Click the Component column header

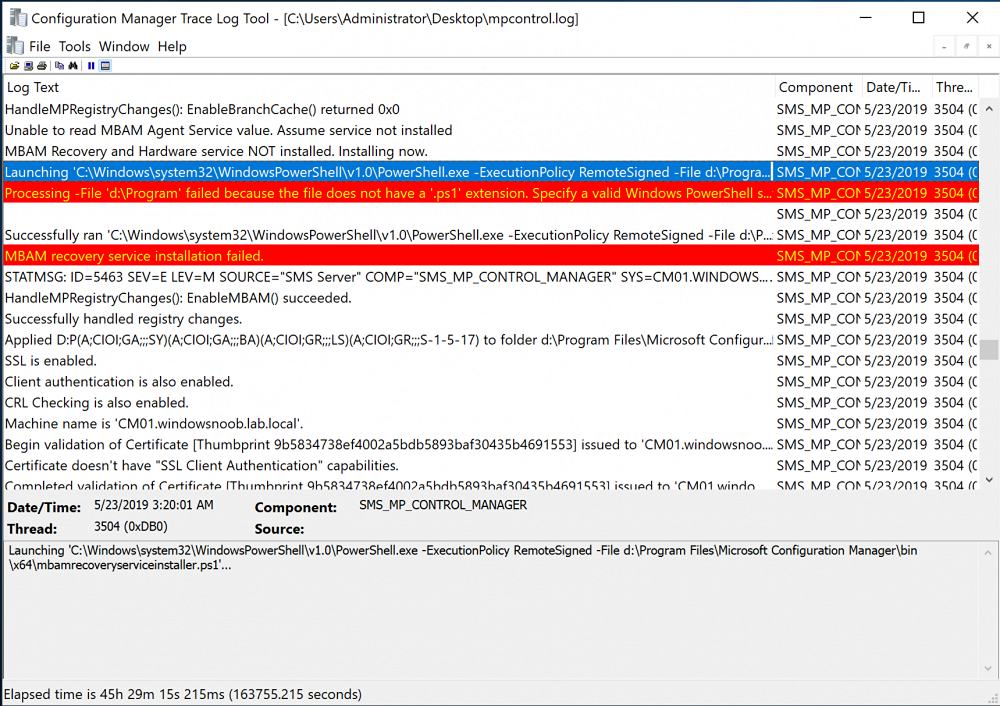point(818,87)
